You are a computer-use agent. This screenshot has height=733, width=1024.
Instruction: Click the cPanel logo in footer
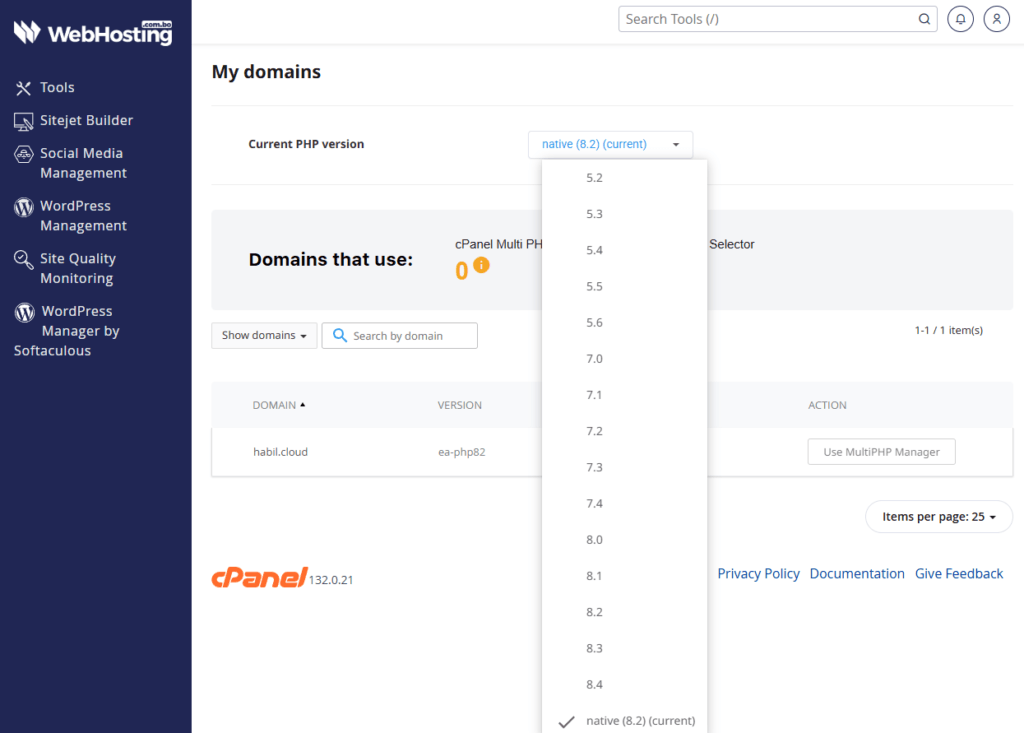click(x=259, y=577)
